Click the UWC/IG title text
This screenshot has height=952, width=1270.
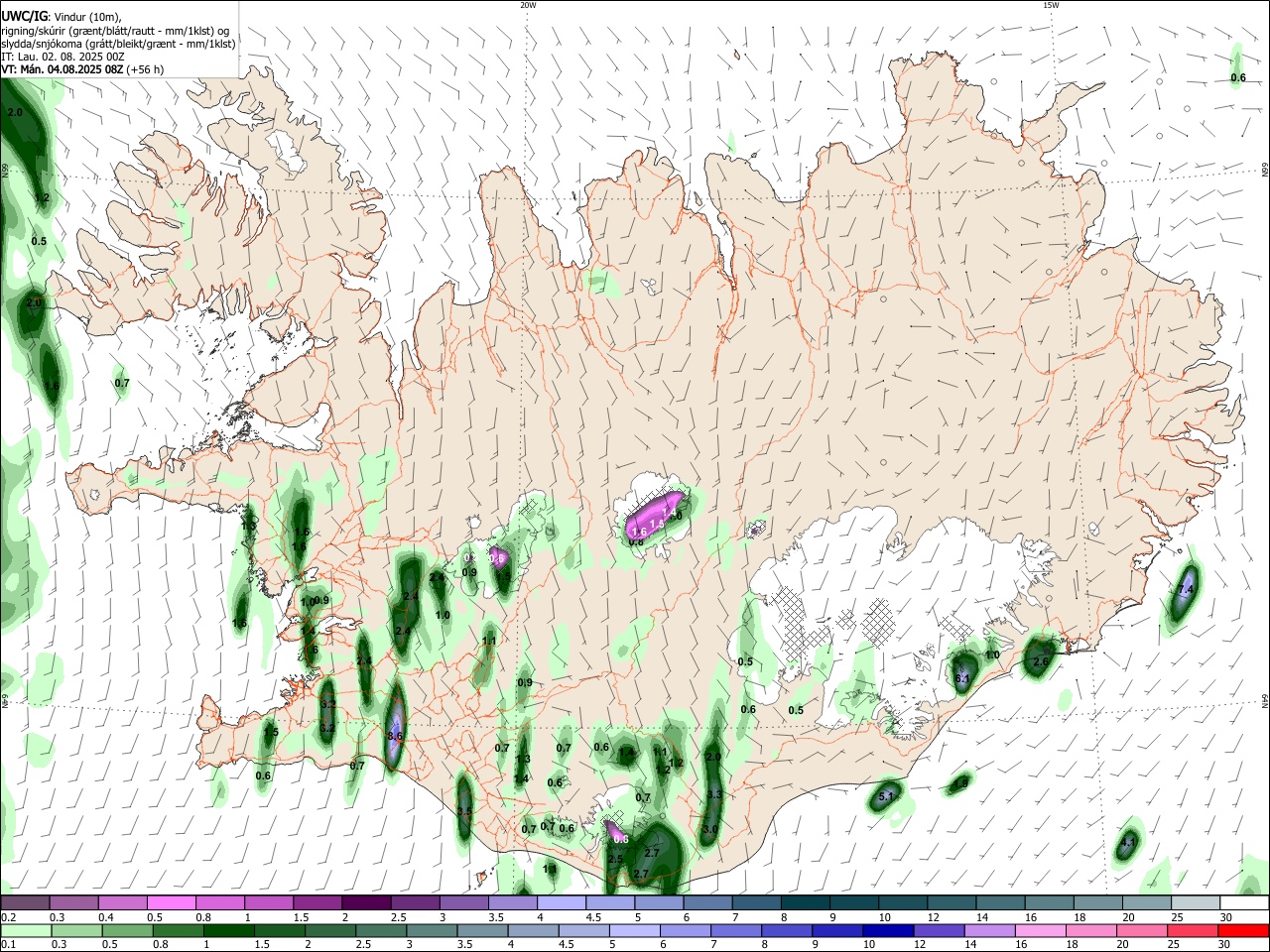[x=25, y=16]
